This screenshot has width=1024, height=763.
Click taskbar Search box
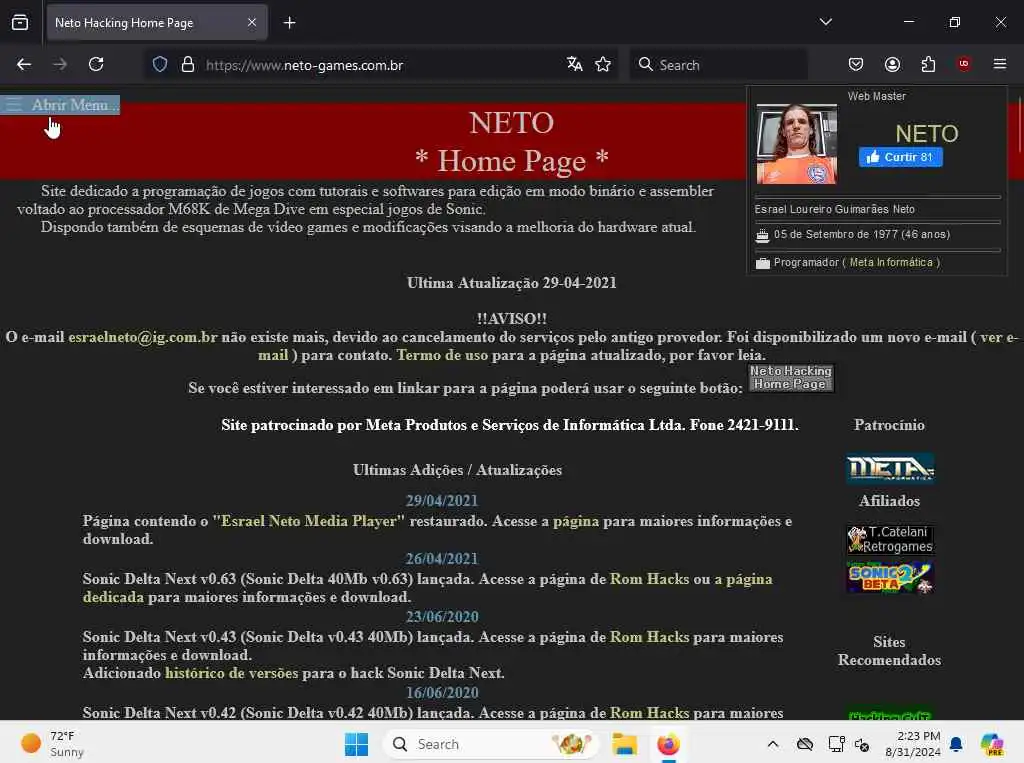491,744
